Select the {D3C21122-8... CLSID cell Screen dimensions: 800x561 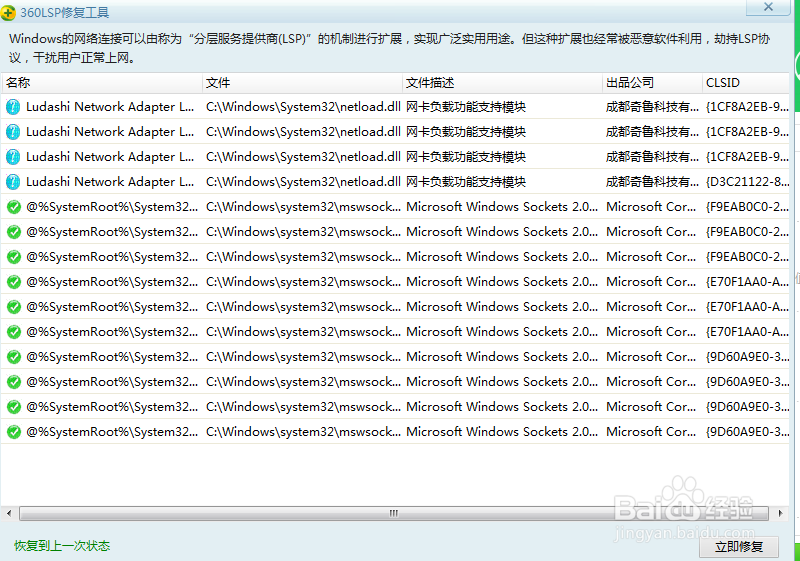[747, 182]
